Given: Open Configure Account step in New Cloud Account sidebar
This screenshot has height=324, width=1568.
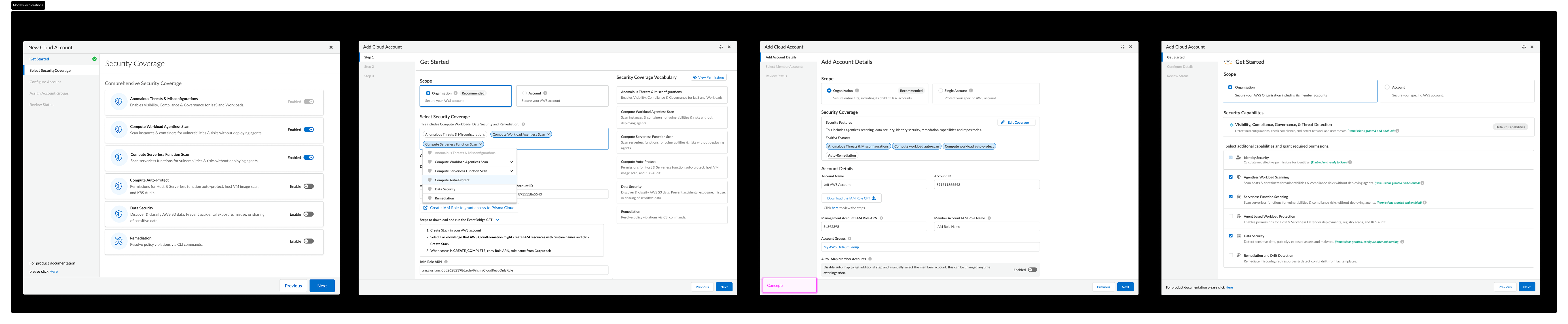Looking at the screenshot, I should [45, 82].
